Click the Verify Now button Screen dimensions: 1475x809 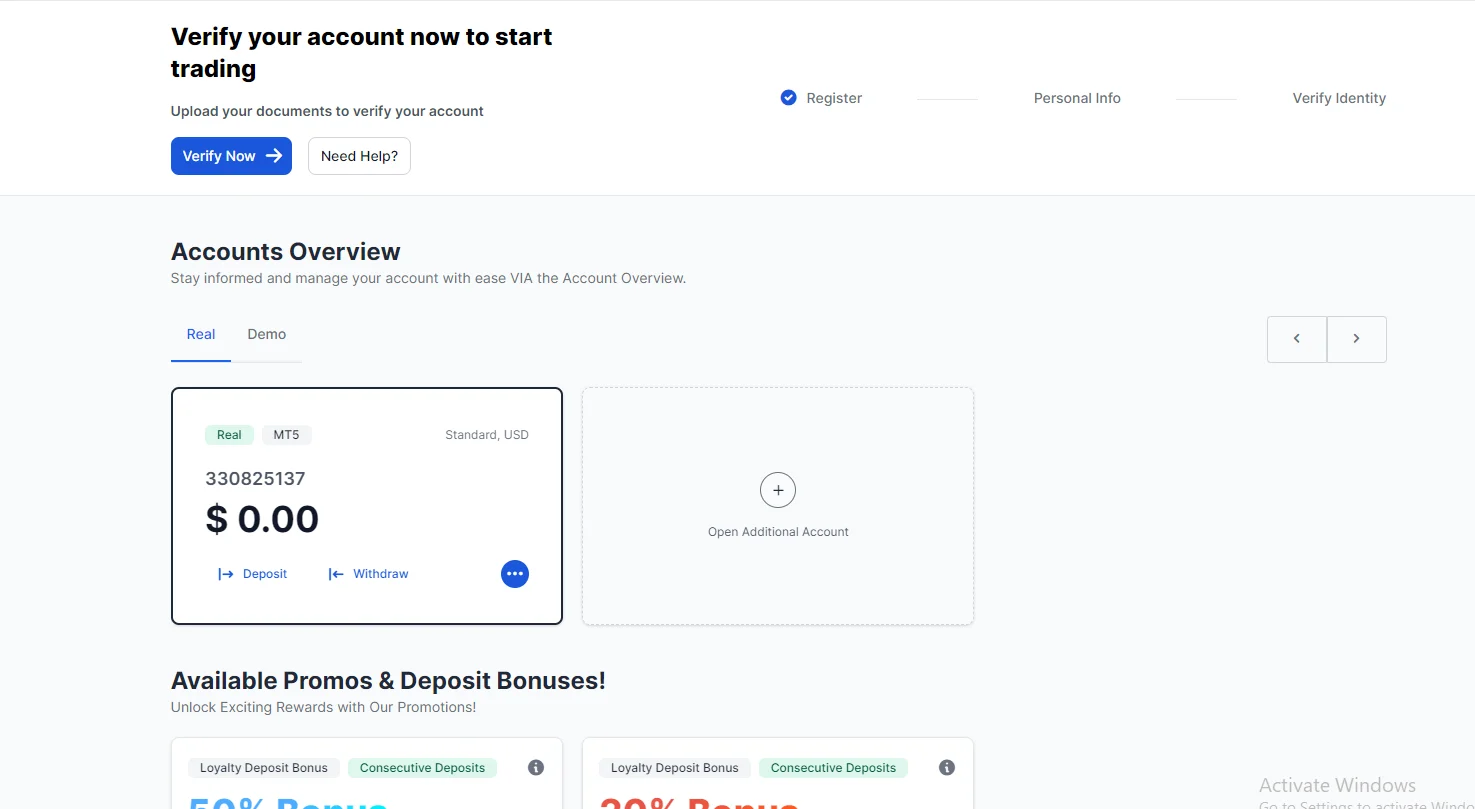click(231, 156)
